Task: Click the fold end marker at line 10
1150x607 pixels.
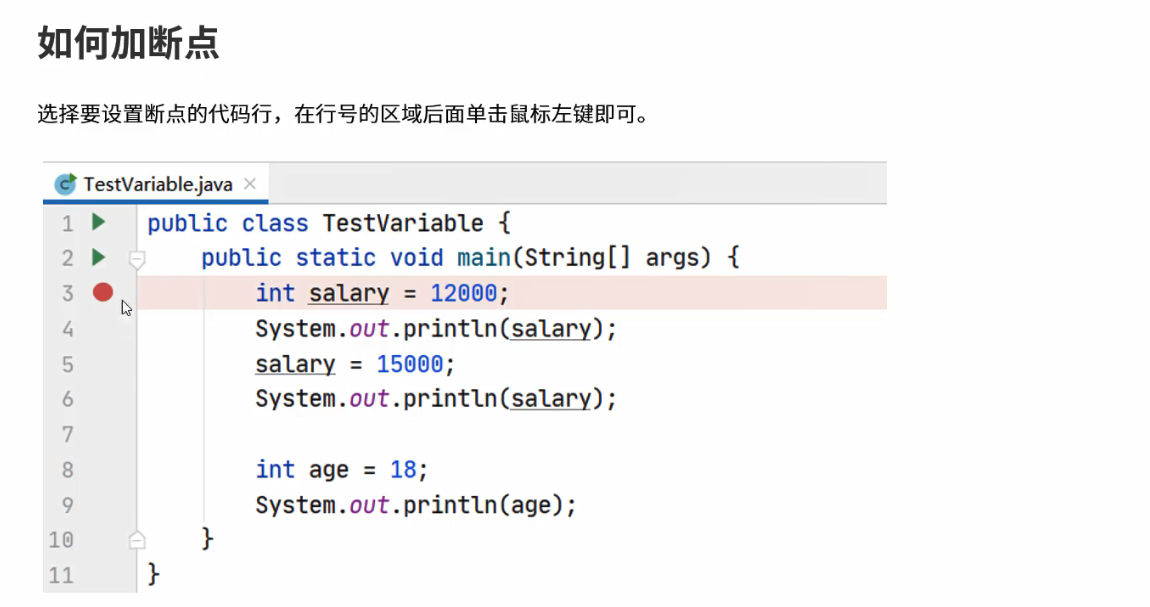Action: coord(137,540)
